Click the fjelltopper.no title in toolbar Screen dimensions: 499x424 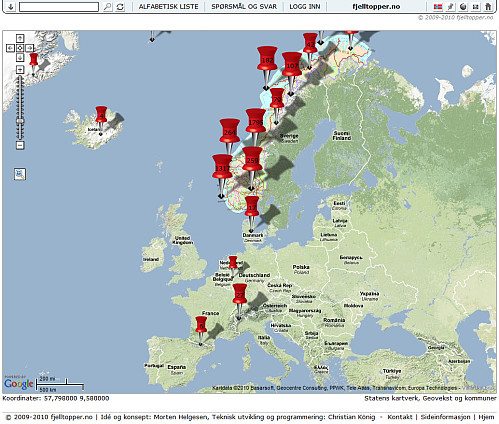pyautogui.click(x=376, y=7)
